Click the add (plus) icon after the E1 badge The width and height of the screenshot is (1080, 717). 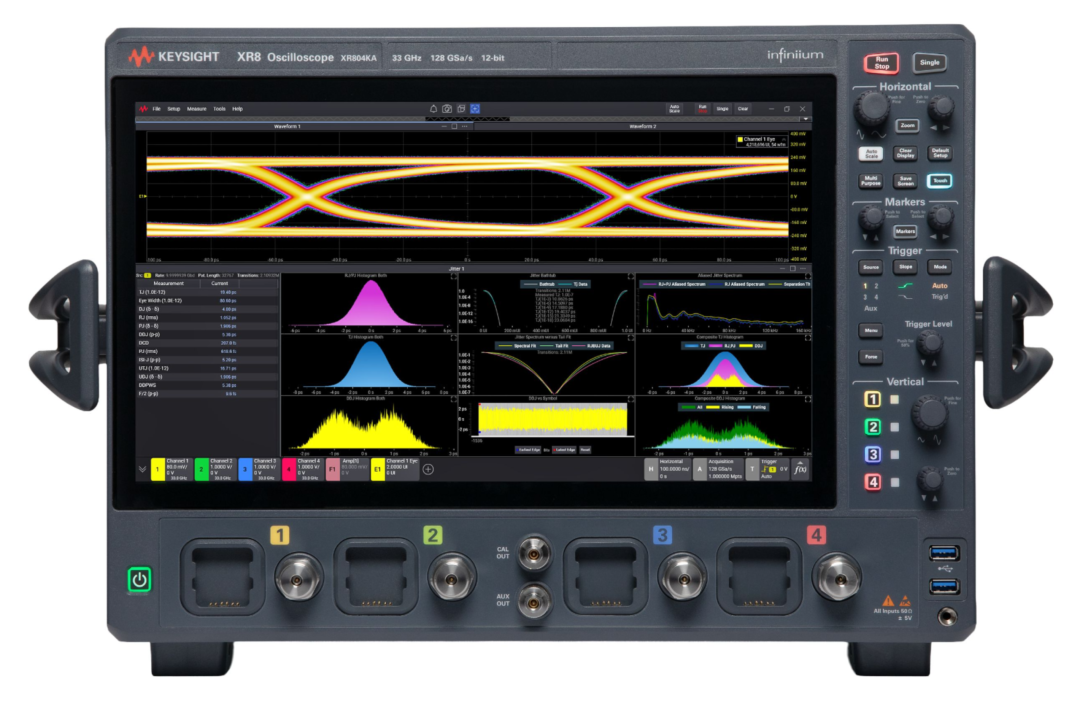tap(428, 469)
